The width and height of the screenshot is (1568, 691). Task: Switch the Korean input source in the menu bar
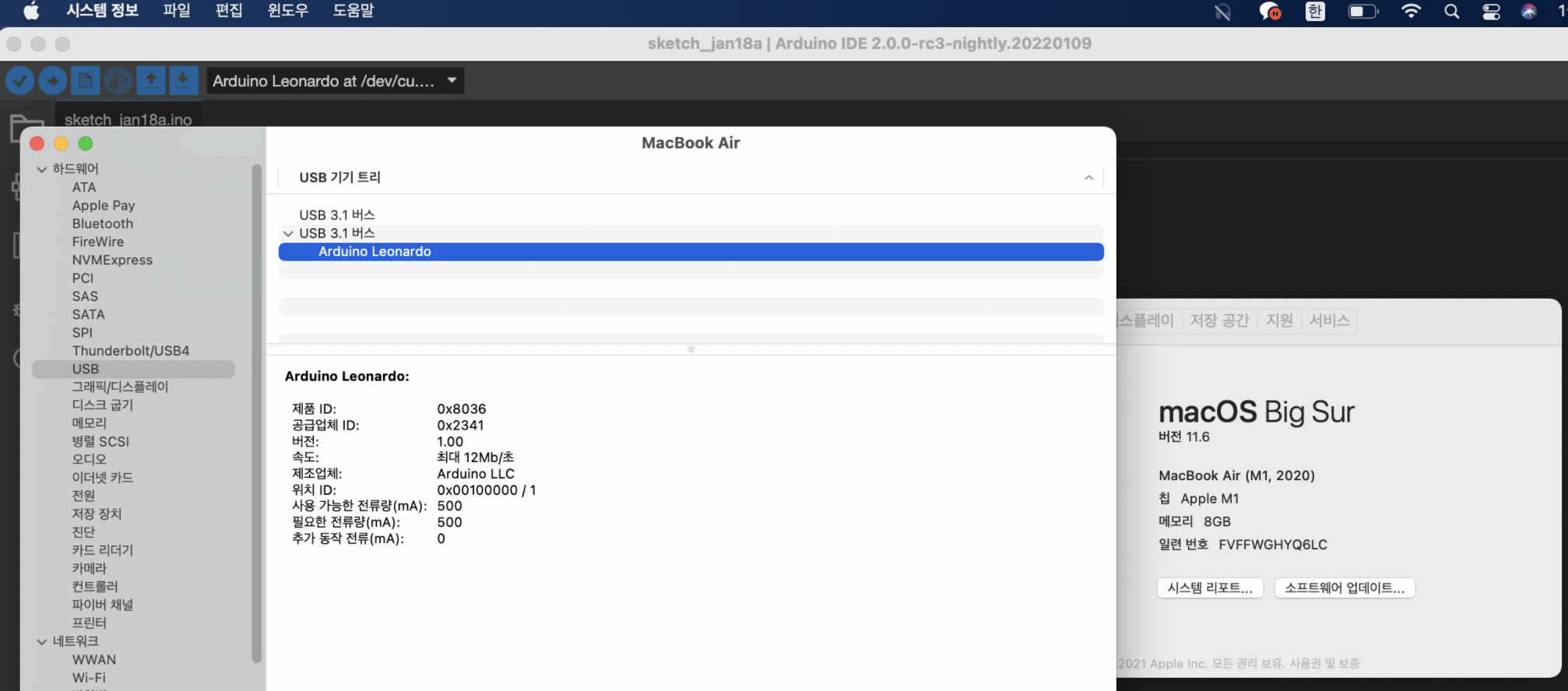point(1315,12)
